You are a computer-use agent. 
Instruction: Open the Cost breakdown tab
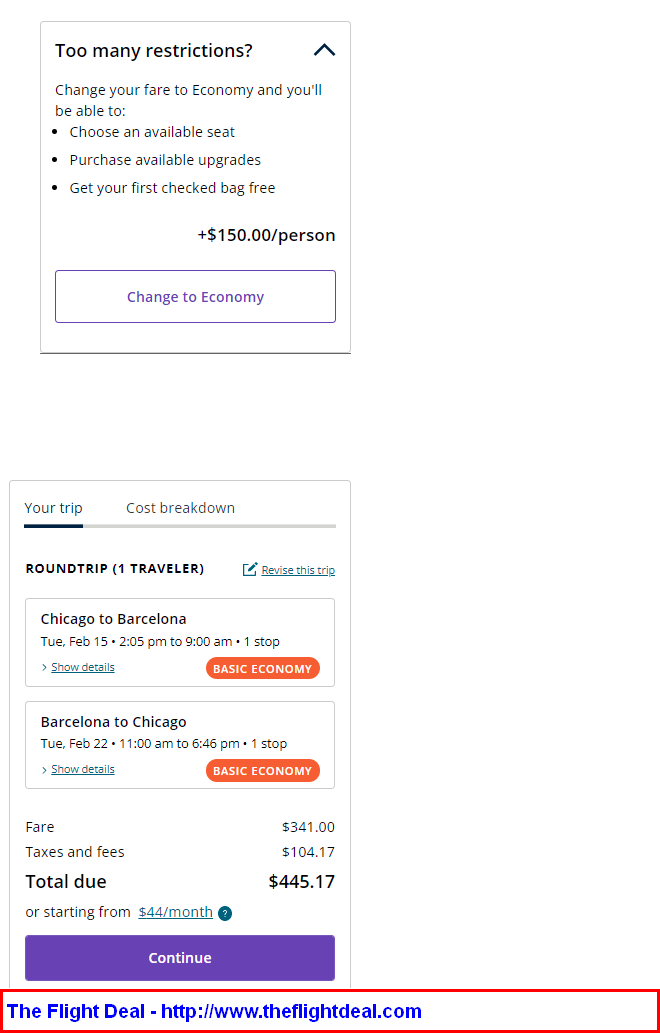(180, 508)
